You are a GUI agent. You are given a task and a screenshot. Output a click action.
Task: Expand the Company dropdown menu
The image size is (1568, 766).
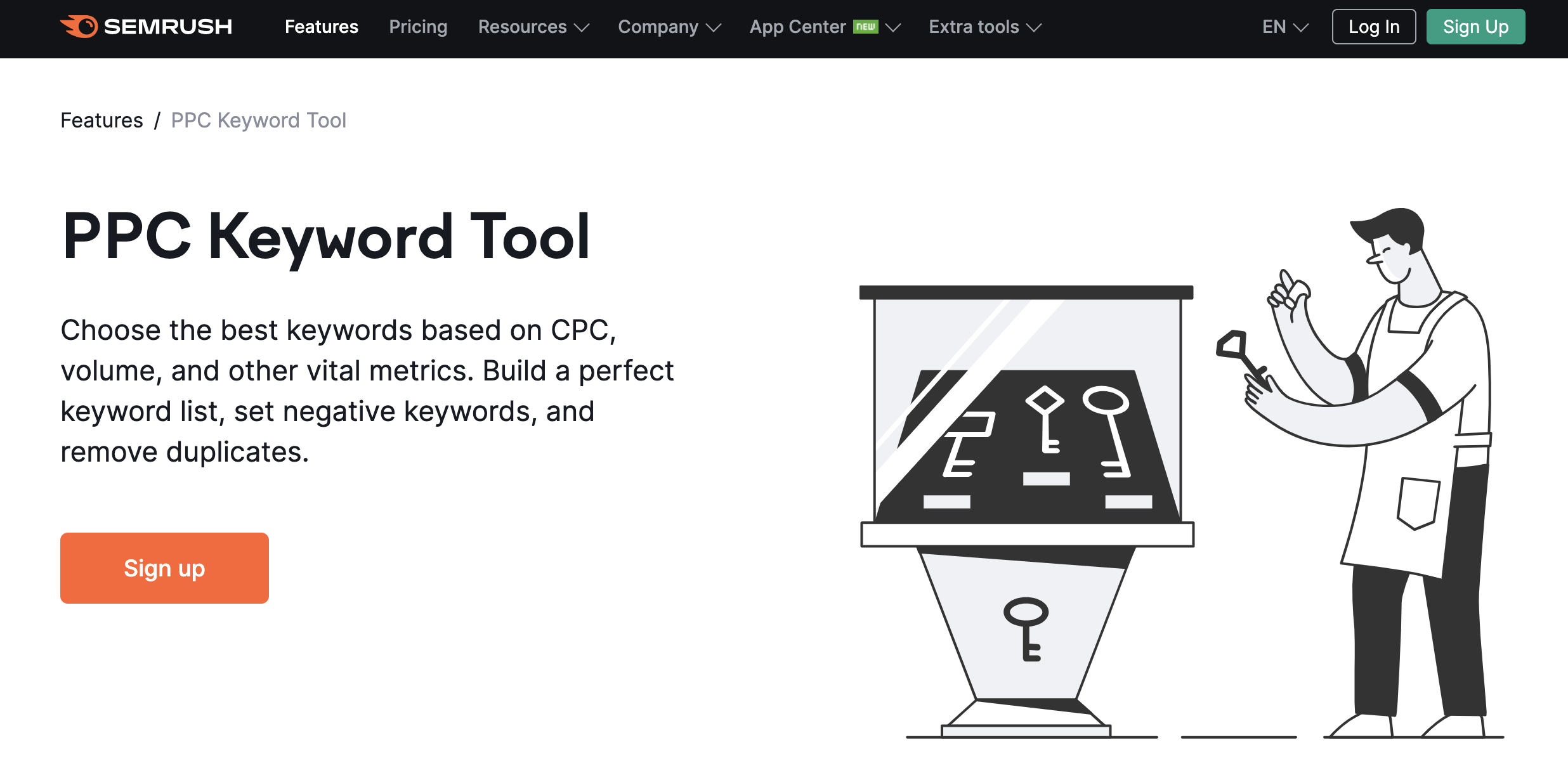[x=669, y=28]
